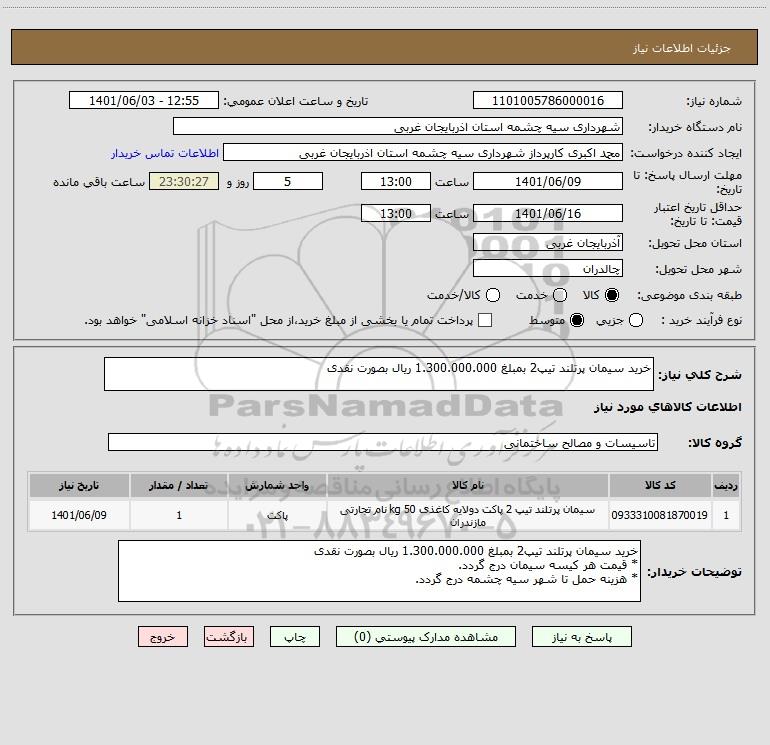The height and width of the screenshot is (745, 770).
Task: Toggle the اسناد خزانه اسلامی payment checkbox
Action: click(x=485, y=320)
